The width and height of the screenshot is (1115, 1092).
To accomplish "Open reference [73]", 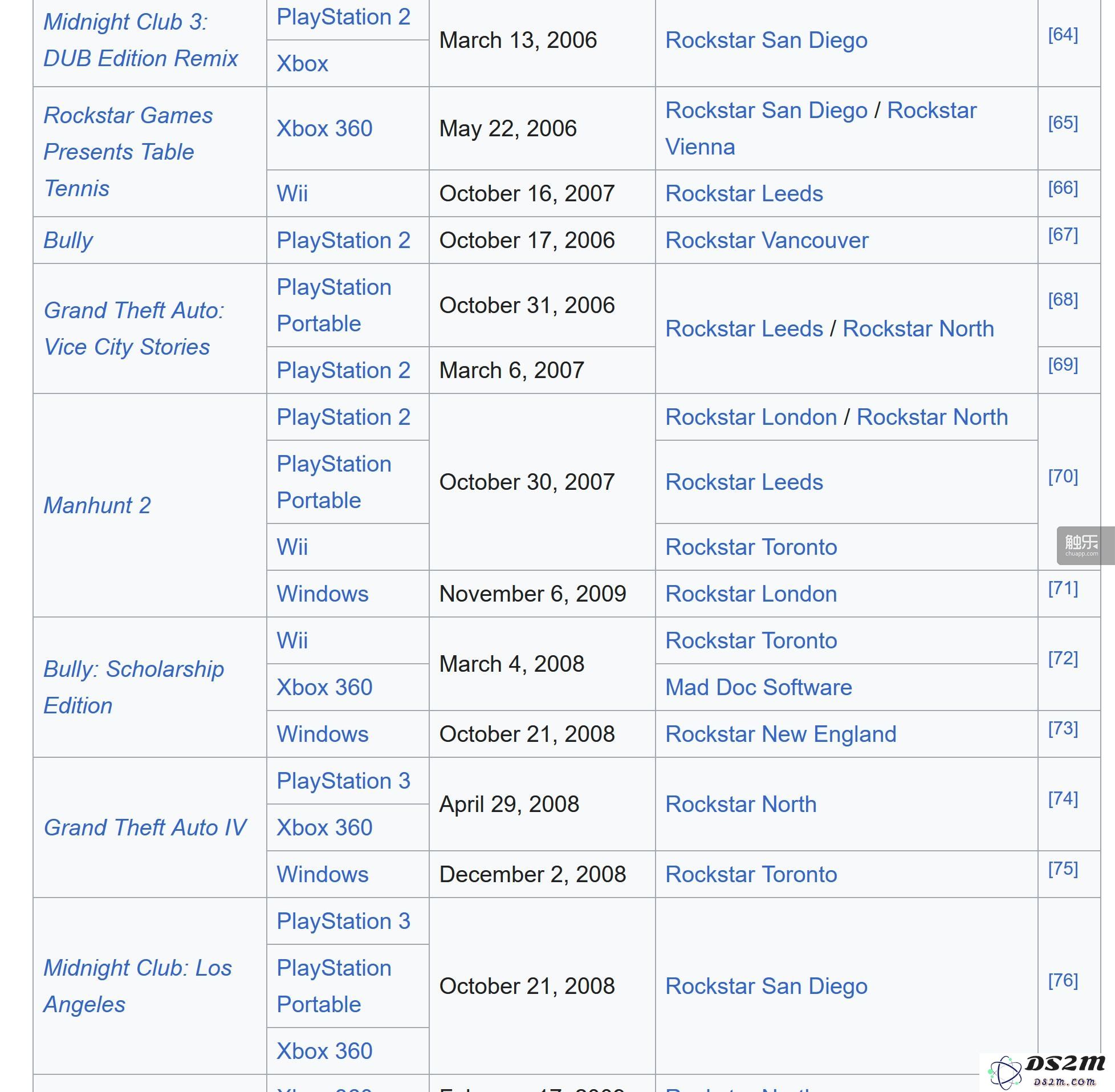I will [1063, 728].
